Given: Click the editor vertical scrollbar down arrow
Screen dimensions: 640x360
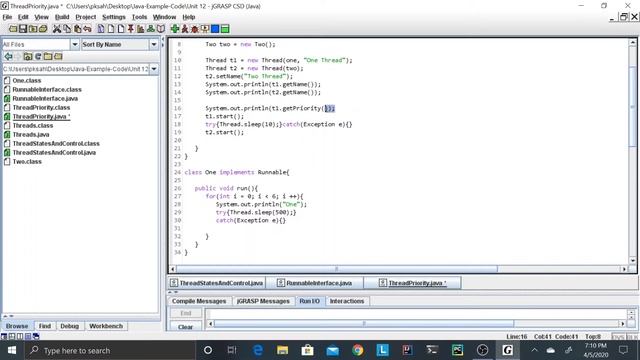Looking at the screenshot, I should coord(633,260).
